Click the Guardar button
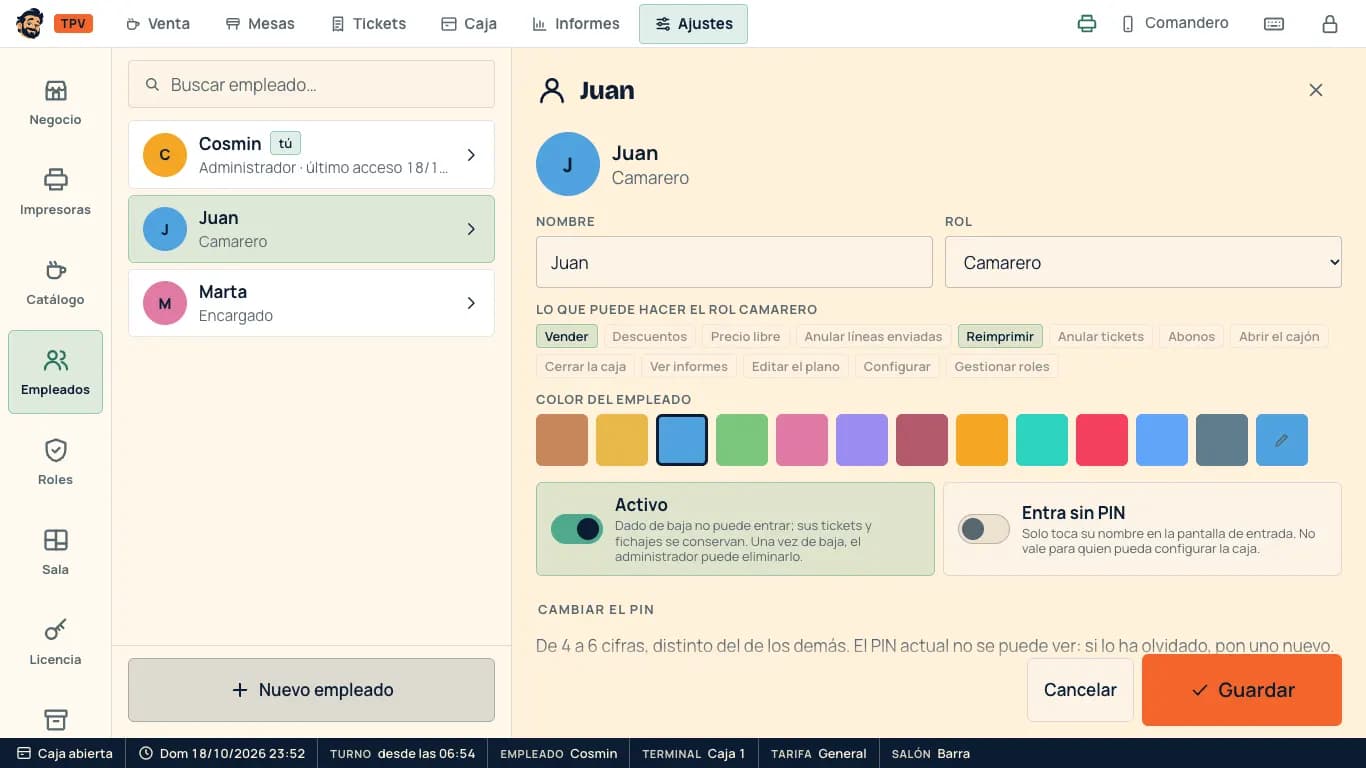The image size is (1366, 768). point(1242,690)
